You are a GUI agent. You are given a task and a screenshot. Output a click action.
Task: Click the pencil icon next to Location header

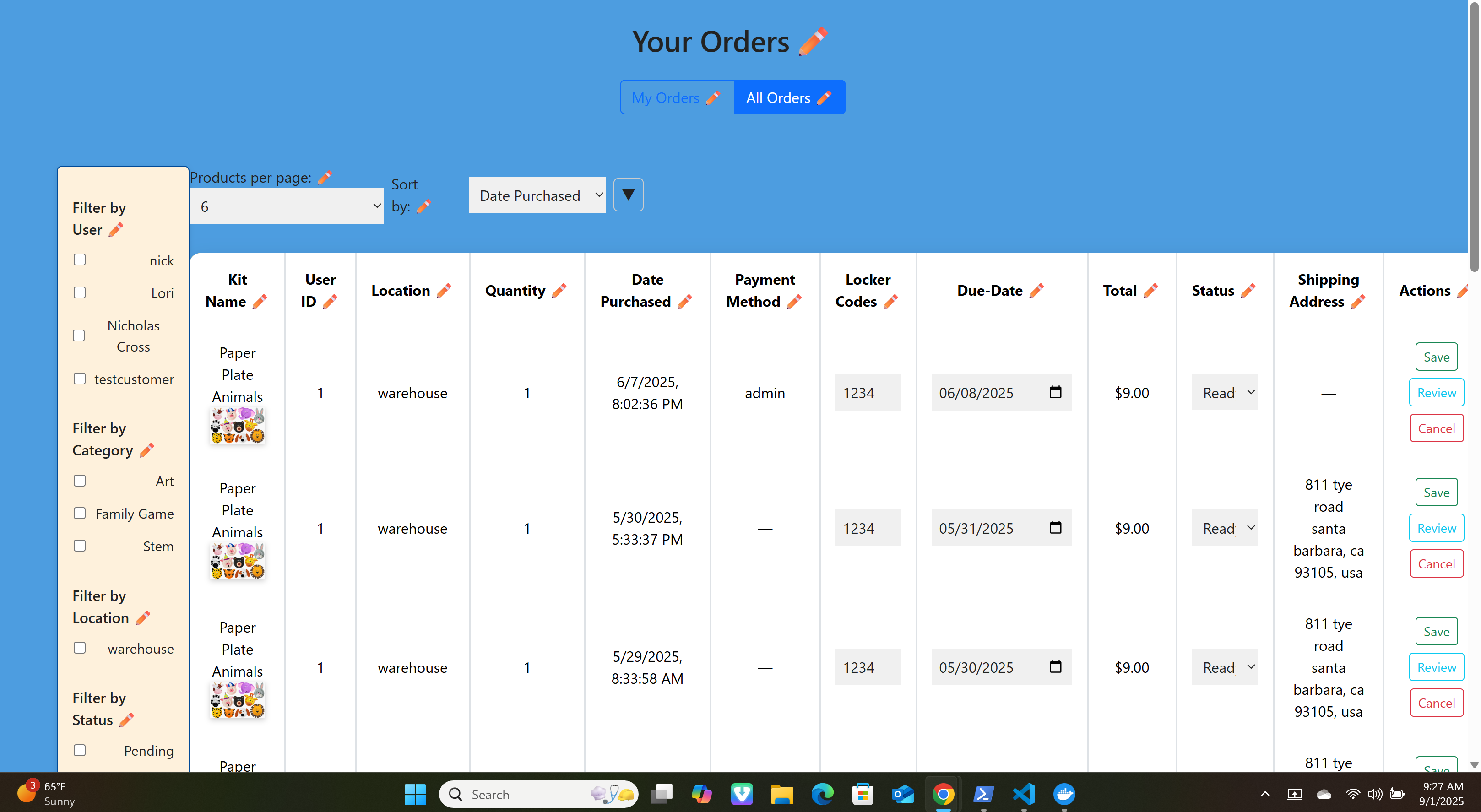[x=444, y=291]
